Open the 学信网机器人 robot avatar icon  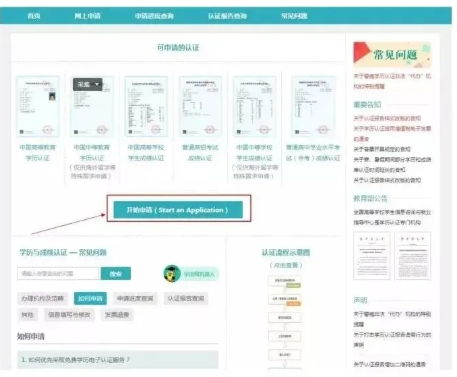172,274
